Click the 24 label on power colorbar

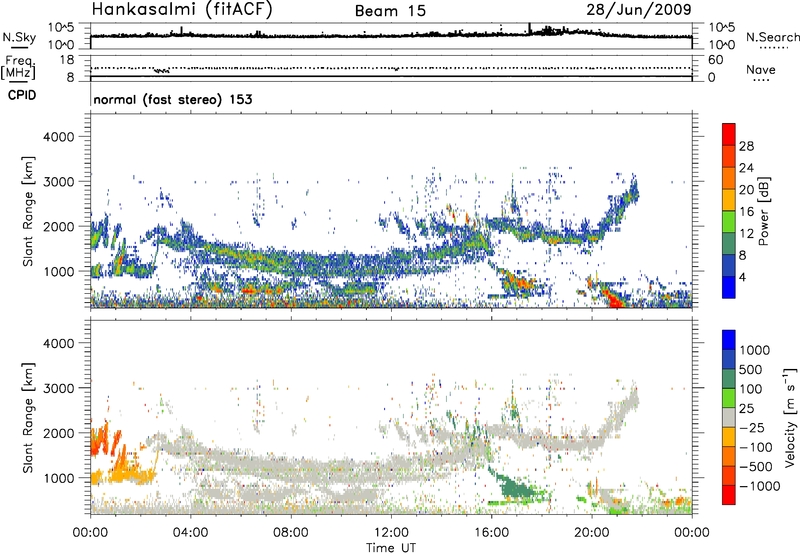(x=746, y=168)
